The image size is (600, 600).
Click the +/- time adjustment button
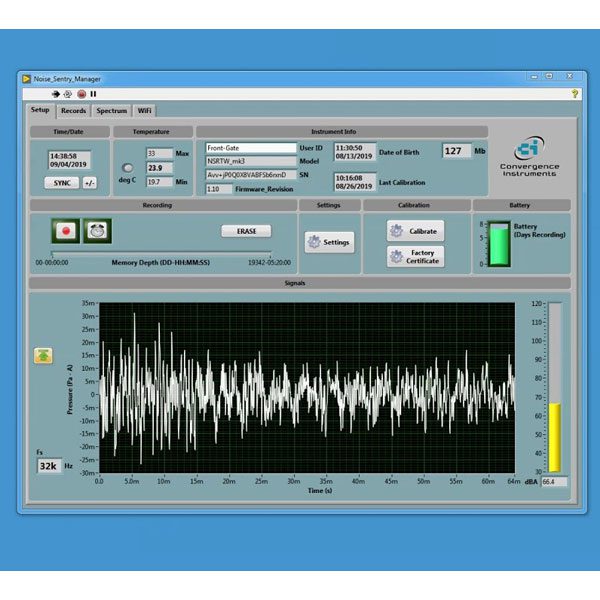coord(90,183)
